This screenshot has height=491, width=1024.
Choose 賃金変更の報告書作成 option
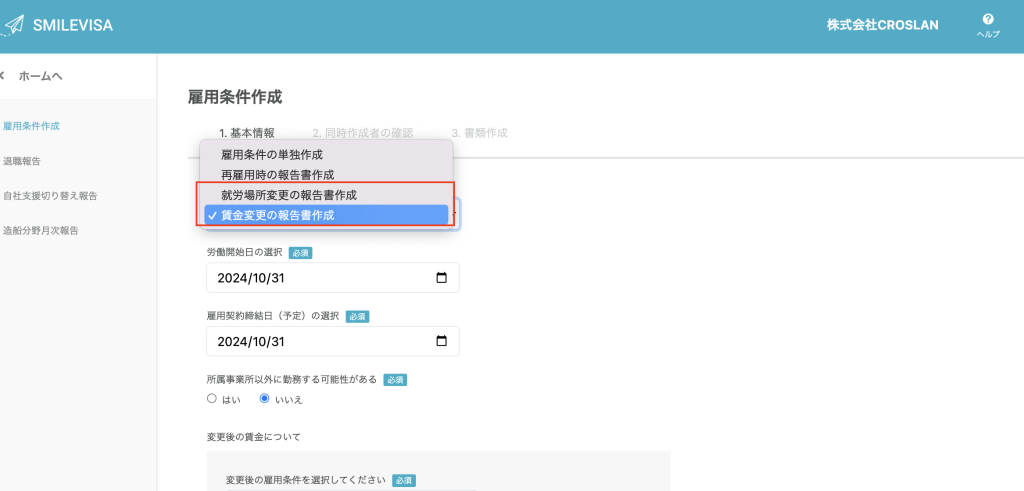pos(326,215)
